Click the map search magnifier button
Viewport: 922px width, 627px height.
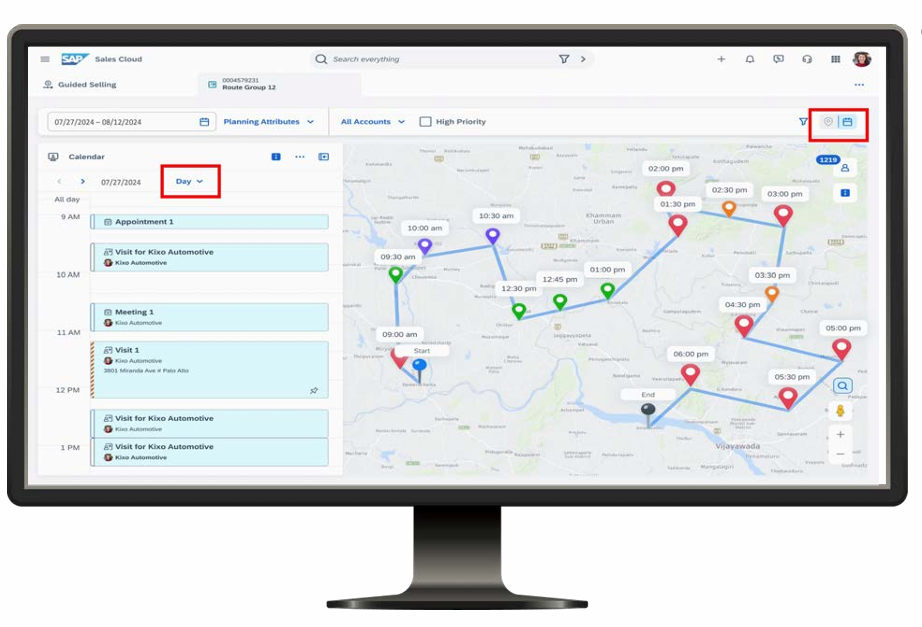843,386
